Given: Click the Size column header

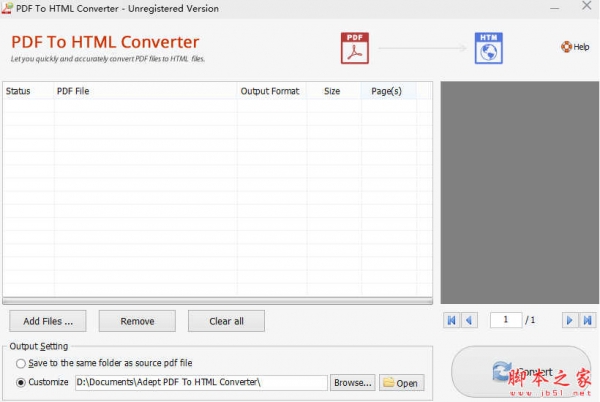Looking at the screenshot, I should coord(334,91).
